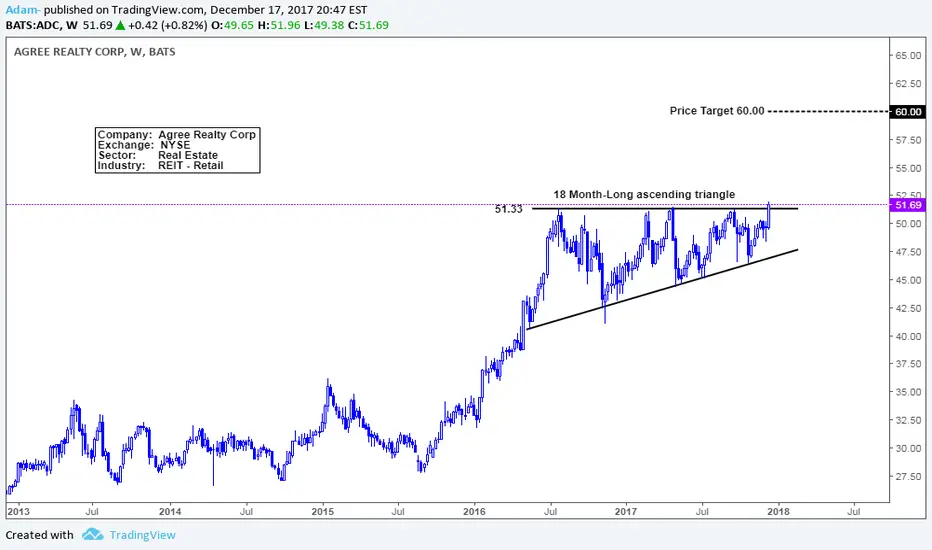Click the 35.00 price axis label
Viewport: 932px width, 550px height.
click(x=908, y=392)
